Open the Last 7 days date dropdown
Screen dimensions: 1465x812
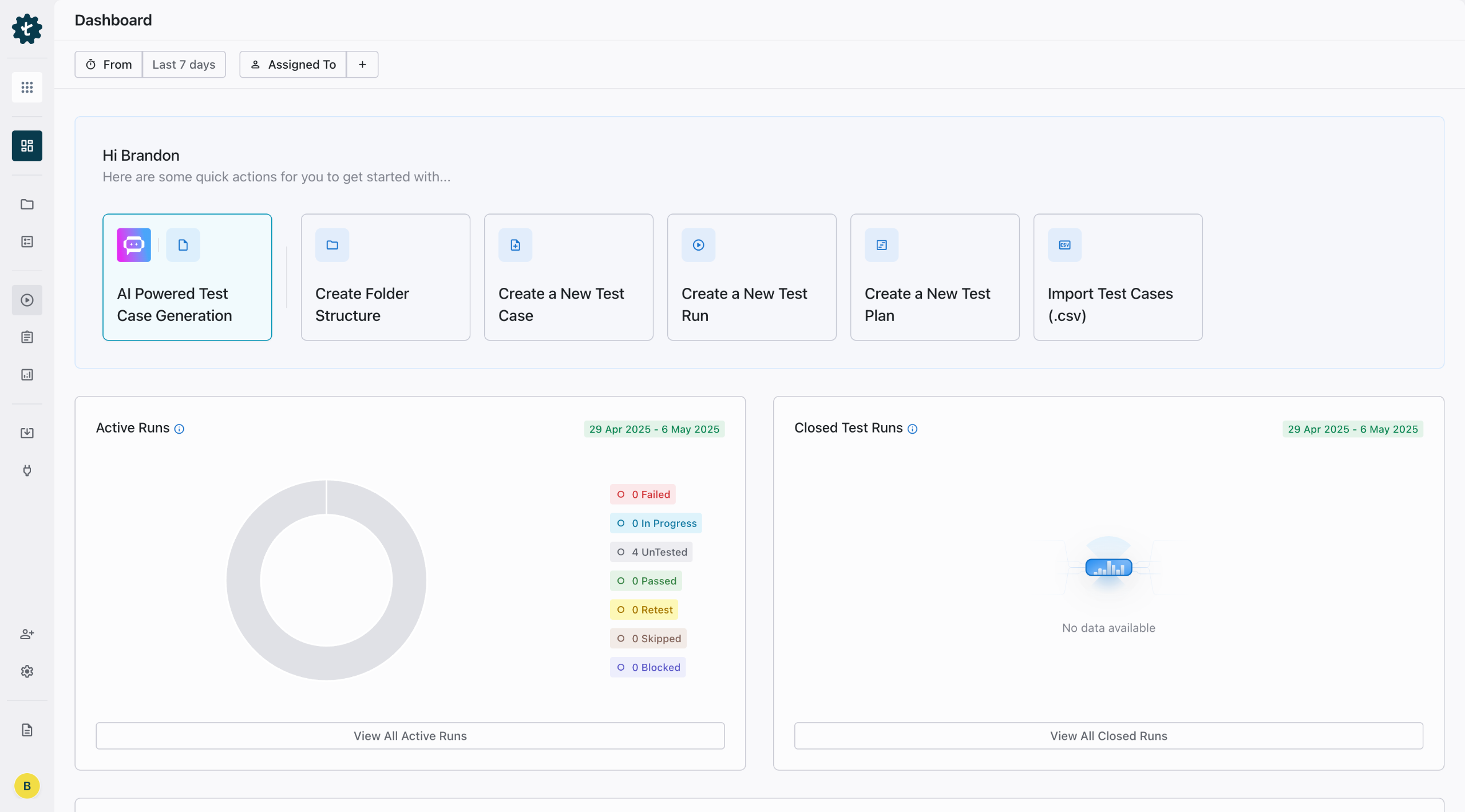[x=184, y=65]
